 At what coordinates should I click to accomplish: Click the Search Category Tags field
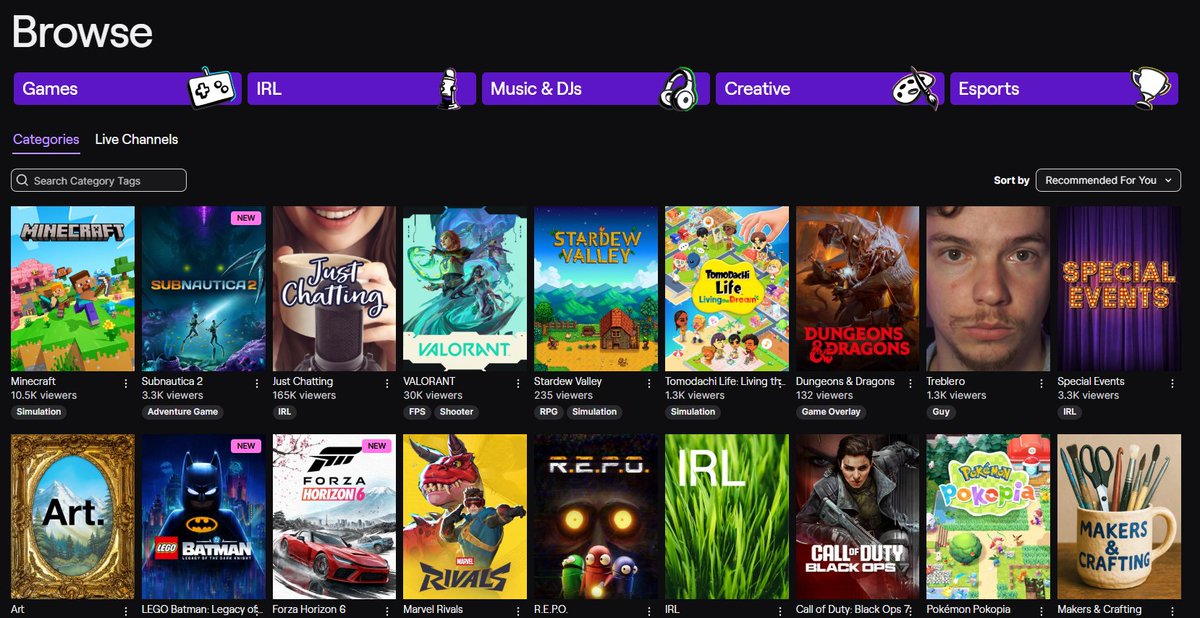(98, 181)
